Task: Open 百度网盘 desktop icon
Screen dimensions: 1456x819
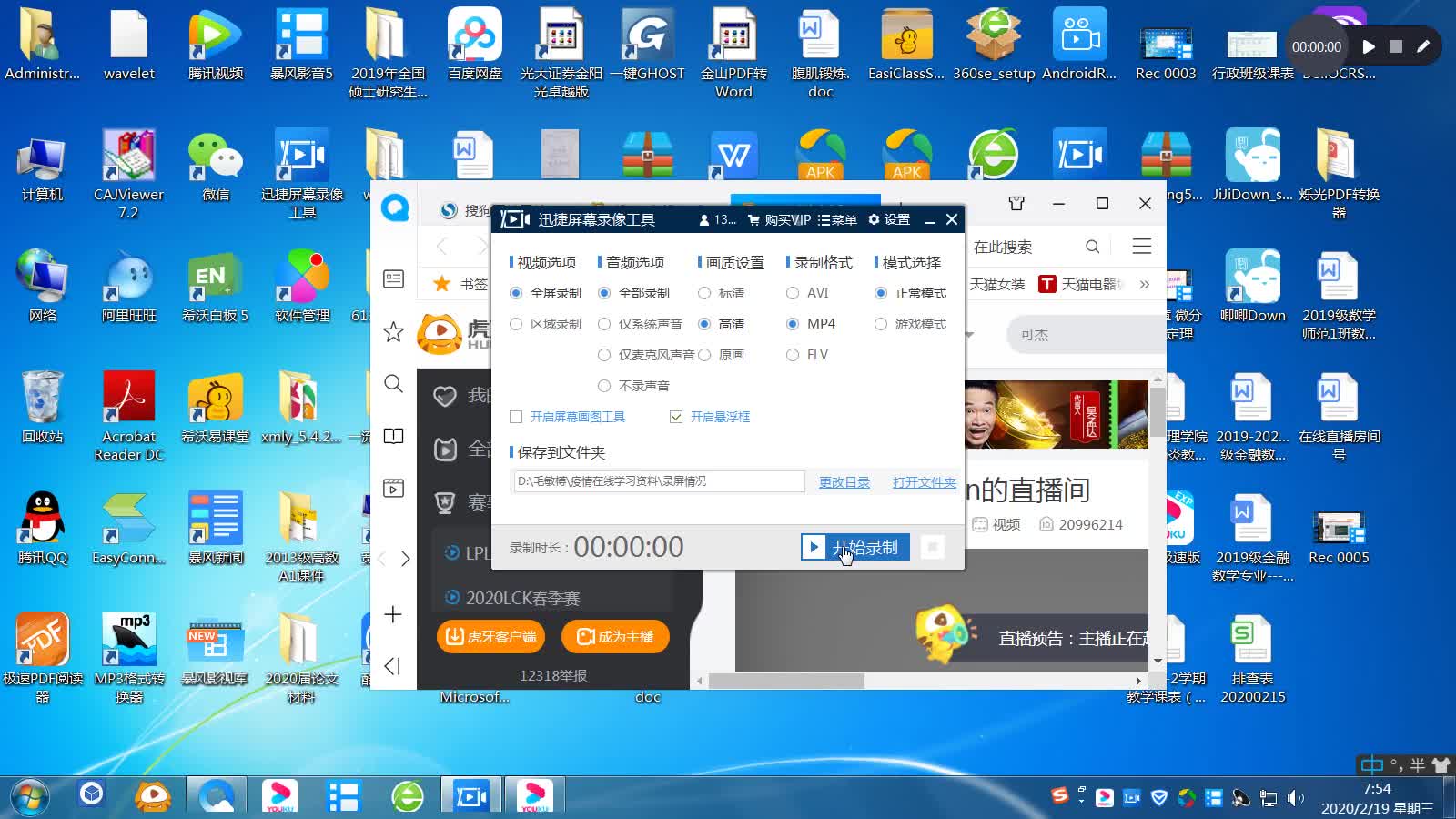Action: (475, 45)
